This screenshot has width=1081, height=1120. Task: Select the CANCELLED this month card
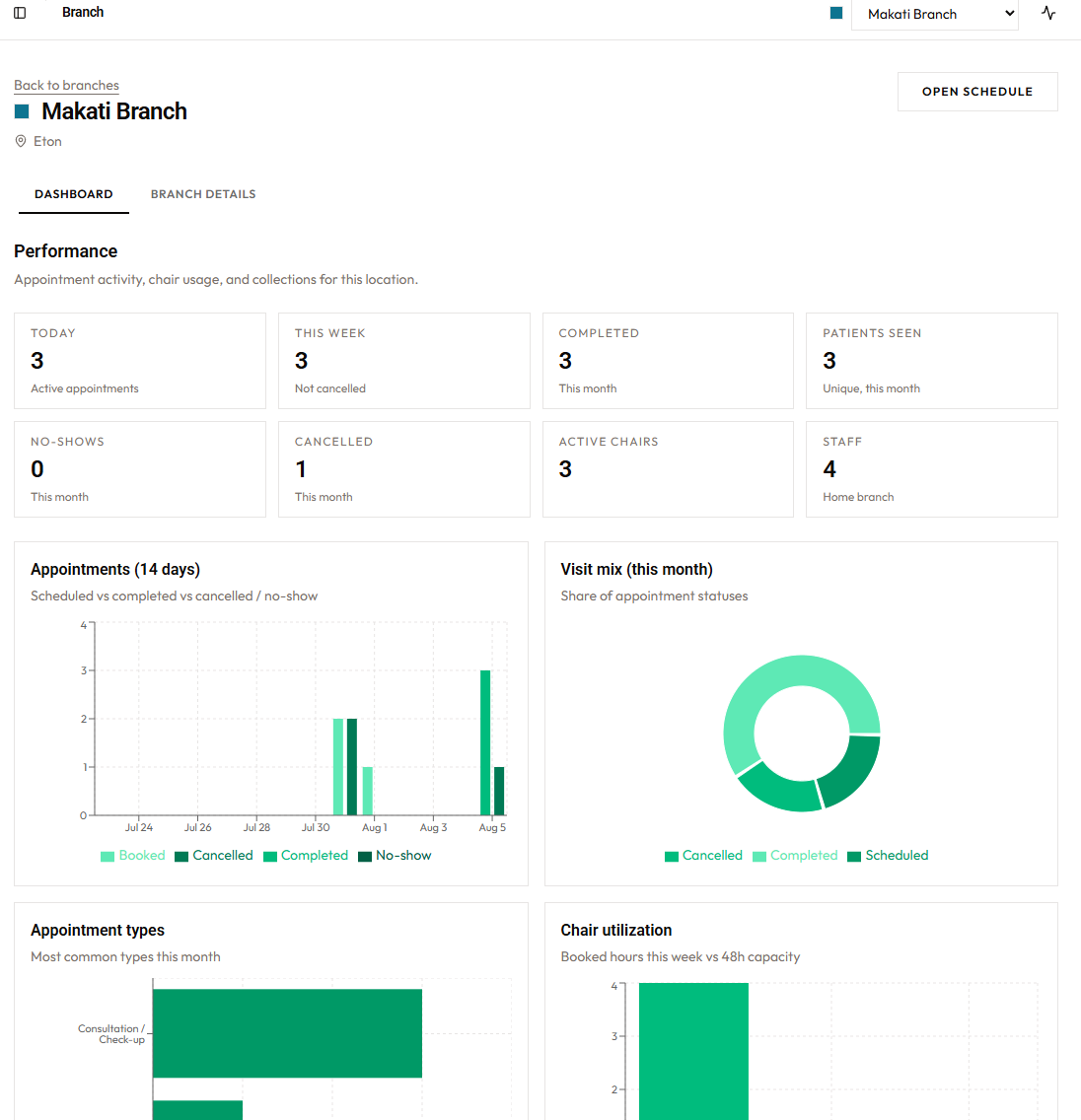tap(403, 469)
